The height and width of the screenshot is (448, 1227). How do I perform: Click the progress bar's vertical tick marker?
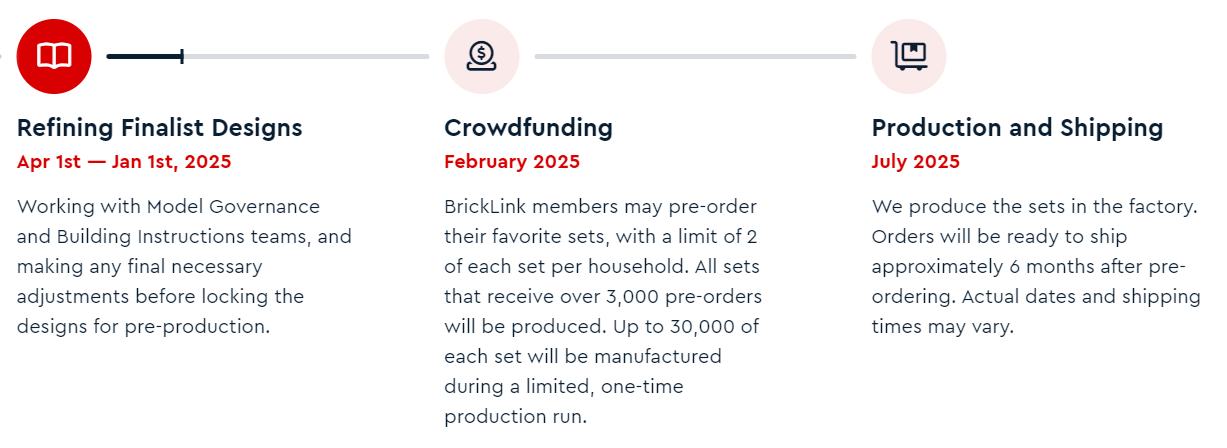pos(182,56)
